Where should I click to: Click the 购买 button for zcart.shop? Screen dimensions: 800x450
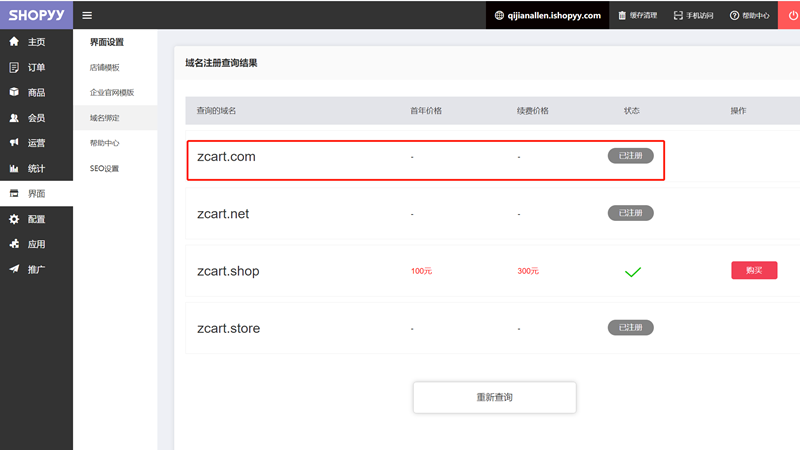coord(754,270)
